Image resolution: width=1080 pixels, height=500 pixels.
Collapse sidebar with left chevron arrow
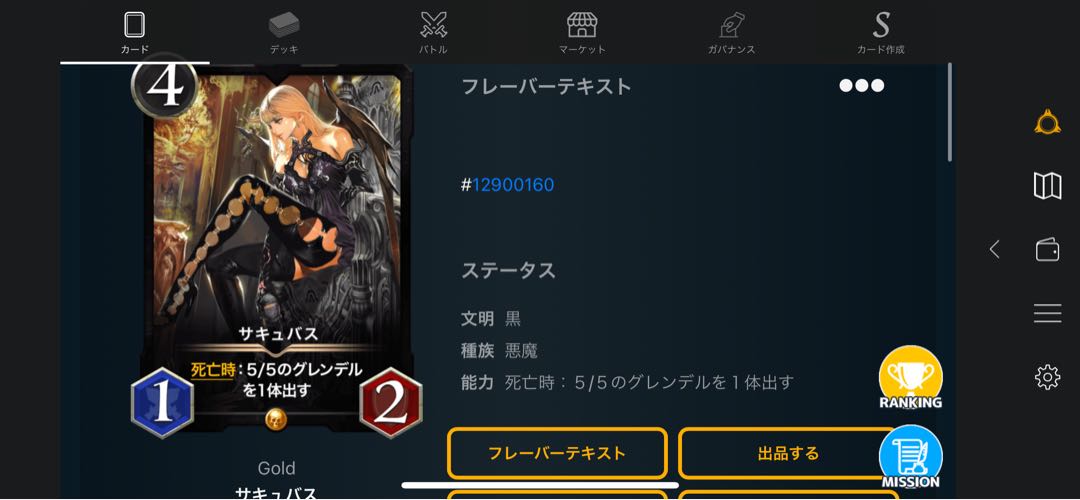(x=994, y=249)
